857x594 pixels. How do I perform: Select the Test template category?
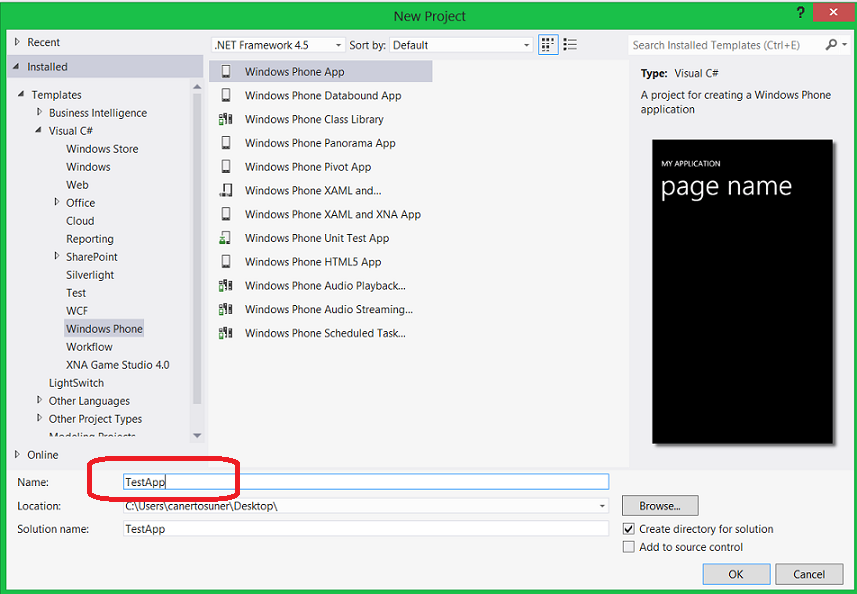76,293
